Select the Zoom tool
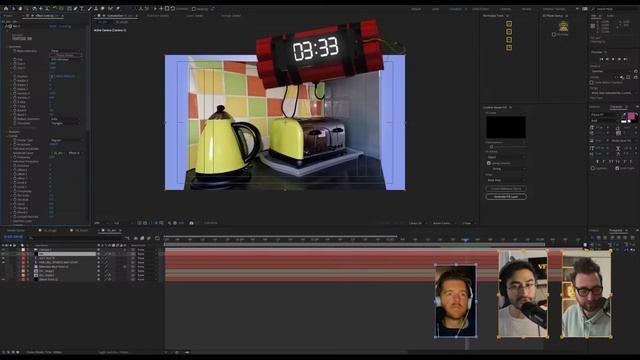Viewport: 640px width, 360px height. coord(27,9)
